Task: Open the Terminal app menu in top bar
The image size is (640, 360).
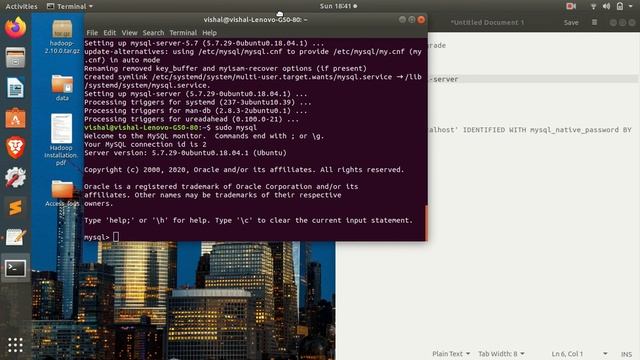Action: (x=70, y=6)
